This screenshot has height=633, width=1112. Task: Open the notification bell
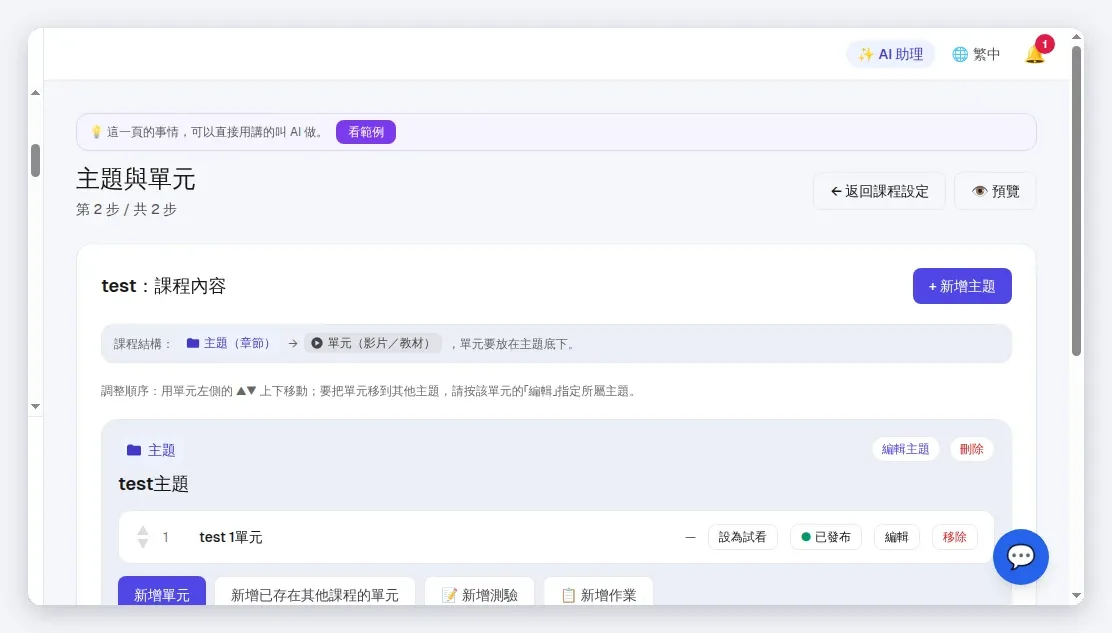[1035, 54]
